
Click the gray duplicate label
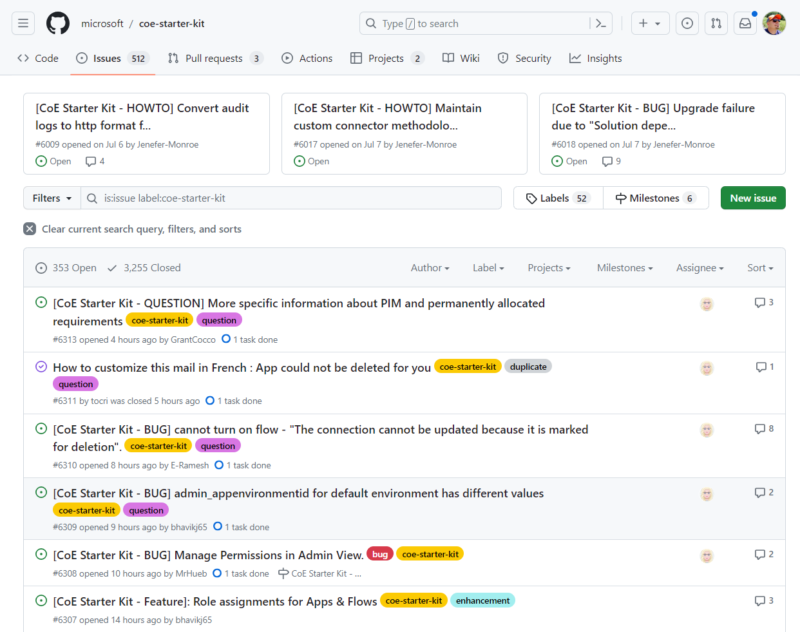528,366
